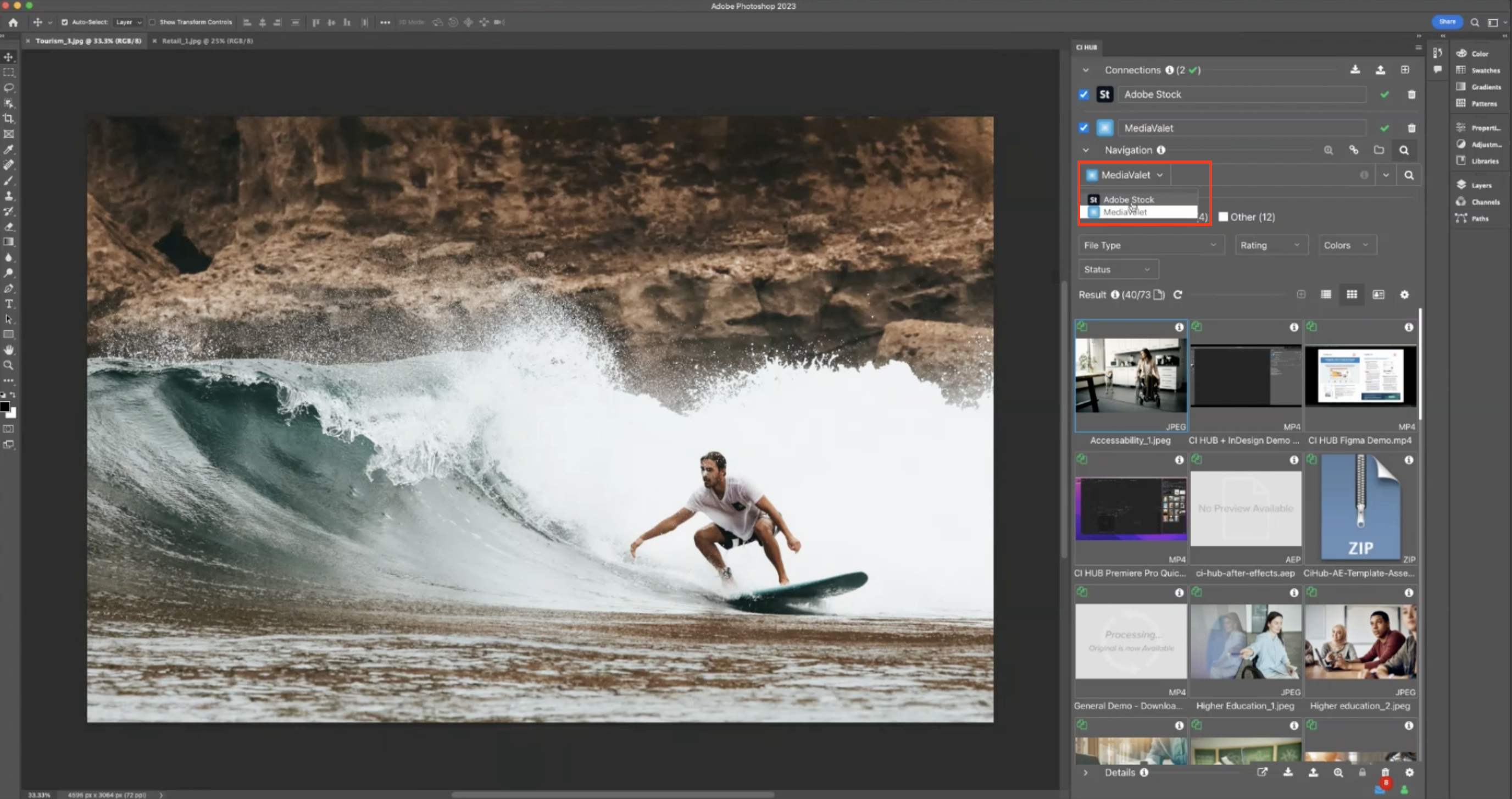Click the folder browse icon in Navigation
Image resolution: width=1512 pixels, height=799 pixels.
pos(1378,150)
